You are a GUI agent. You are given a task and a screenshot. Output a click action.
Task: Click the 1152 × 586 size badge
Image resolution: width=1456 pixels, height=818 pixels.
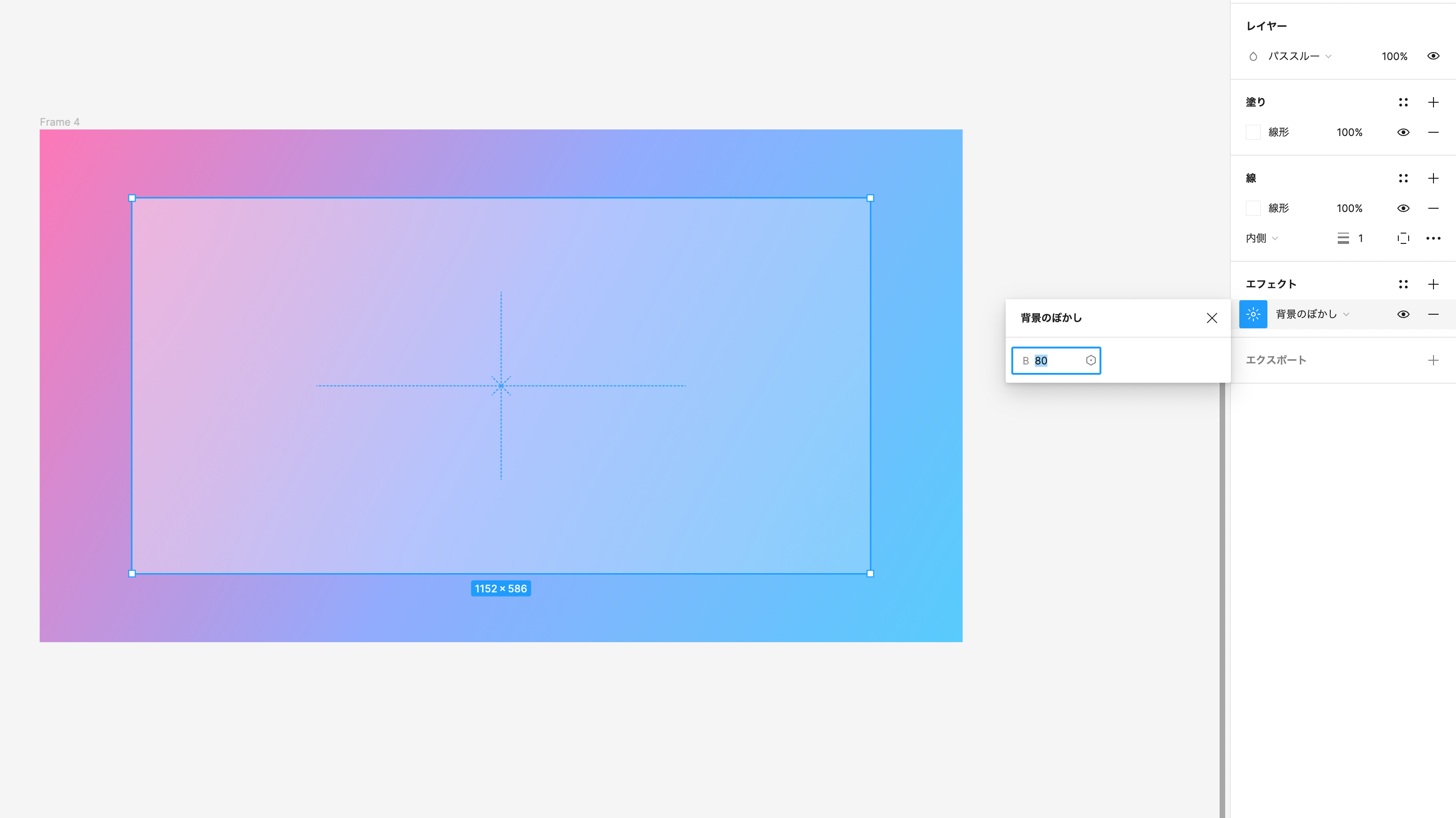pyautogui.click(x=501, y=589)
